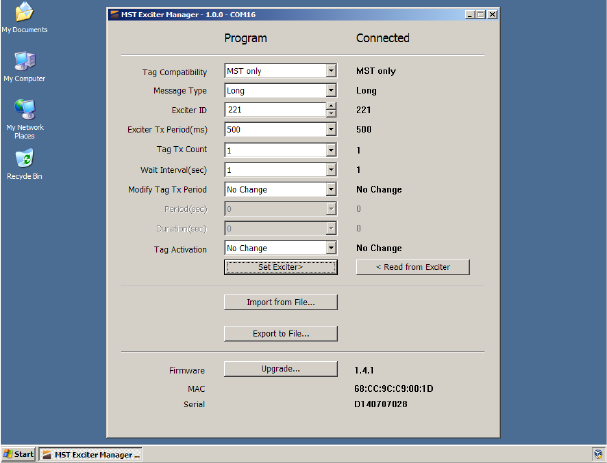
Task: Increment the Exciter ID spinner up arrow
Action: 331,106
